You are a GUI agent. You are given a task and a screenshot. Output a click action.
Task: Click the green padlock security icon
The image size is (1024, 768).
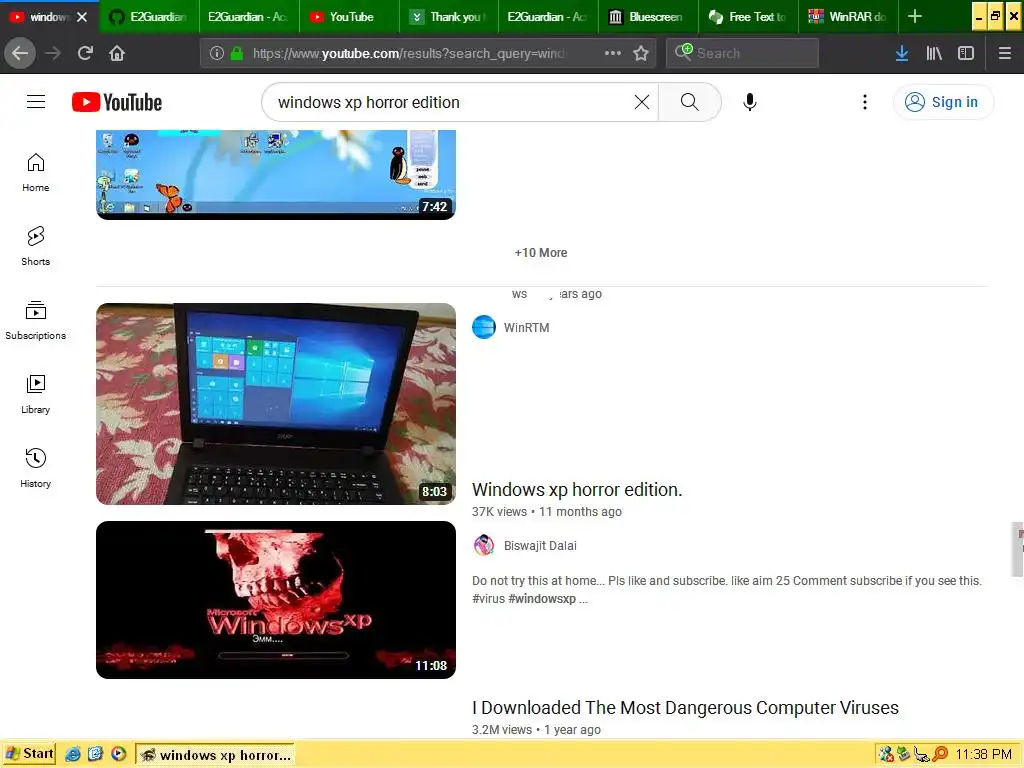click(237, 53)
